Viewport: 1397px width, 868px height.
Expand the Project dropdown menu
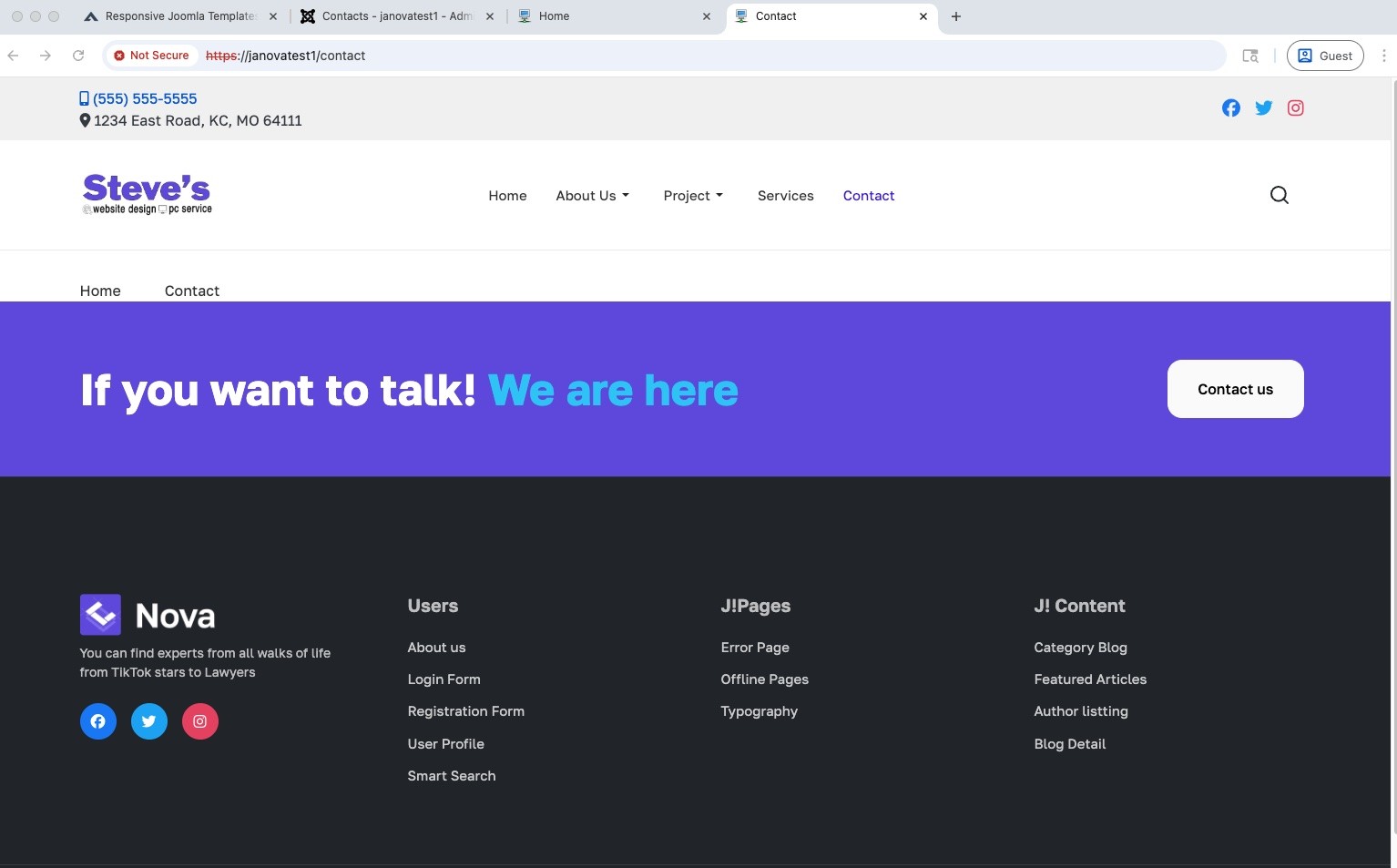coord(693,196)
